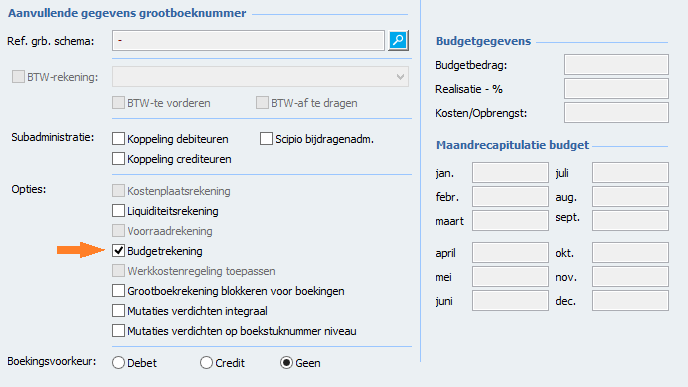Open the BTW-rekening dropdown arrow
The width and height of the screenshot is (688, 387).
click(x=400, y=77)
